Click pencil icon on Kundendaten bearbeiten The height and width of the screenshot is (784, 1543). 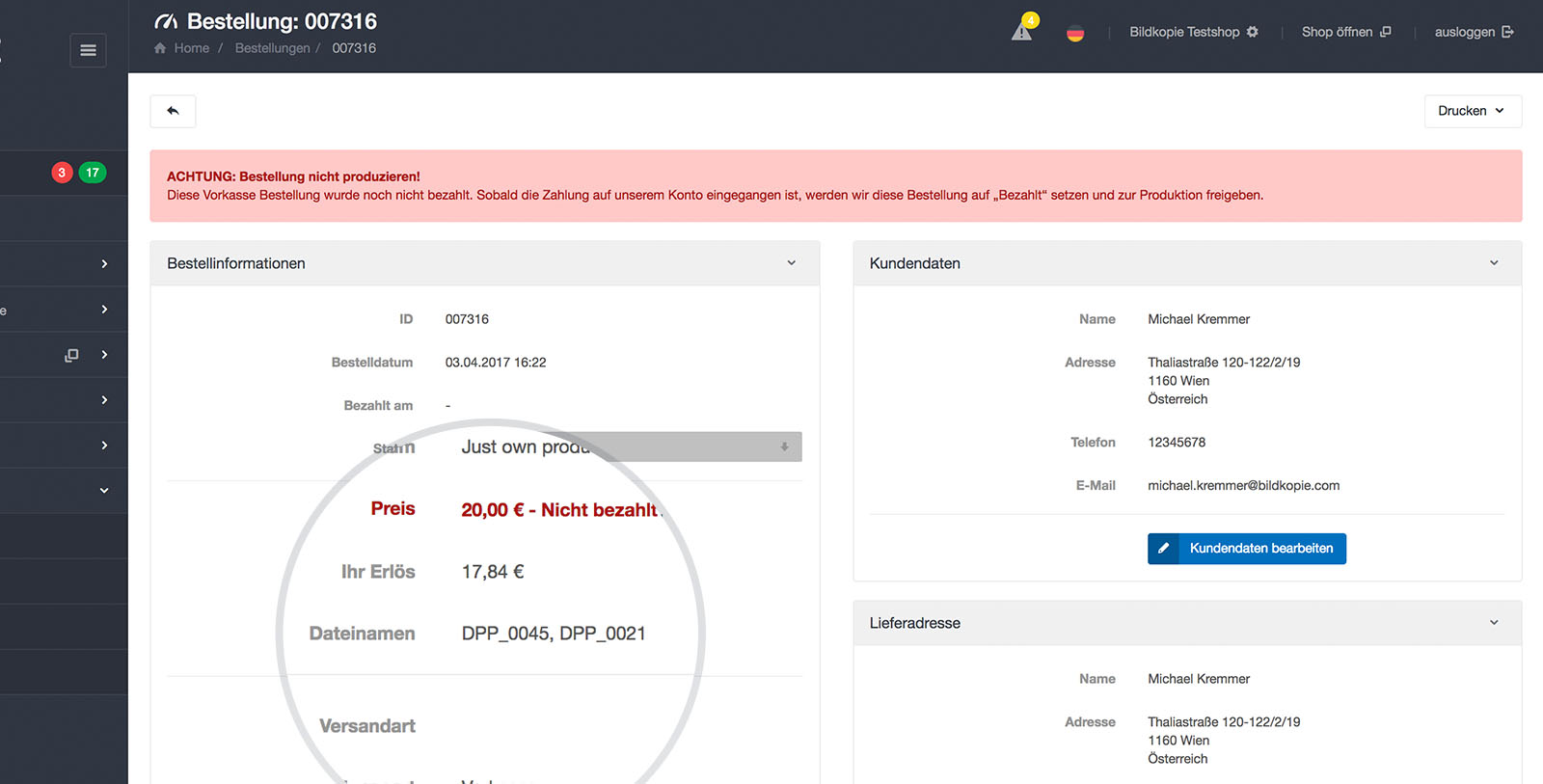tap(1163, 549)
